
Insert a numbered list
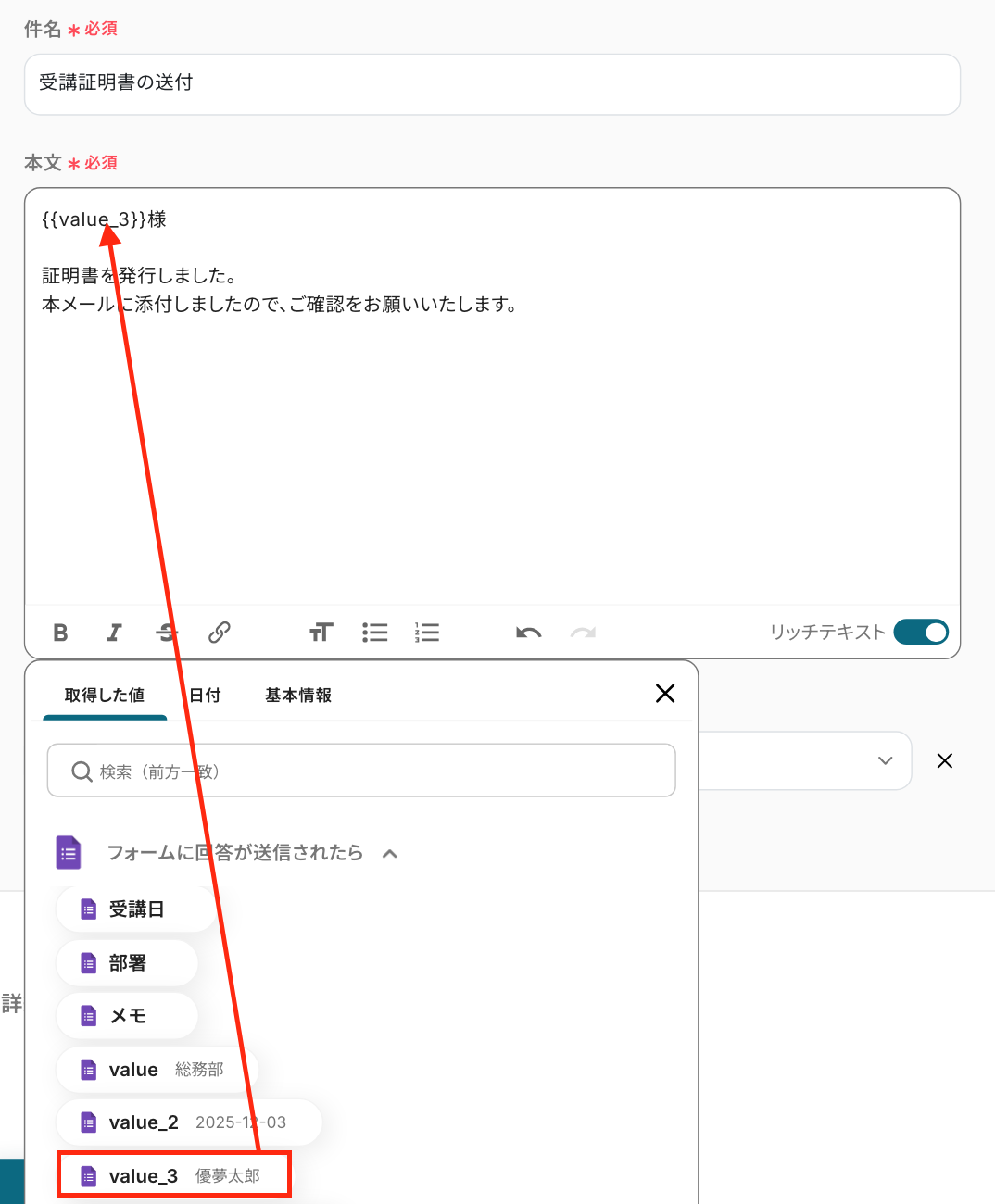point(427,633)
